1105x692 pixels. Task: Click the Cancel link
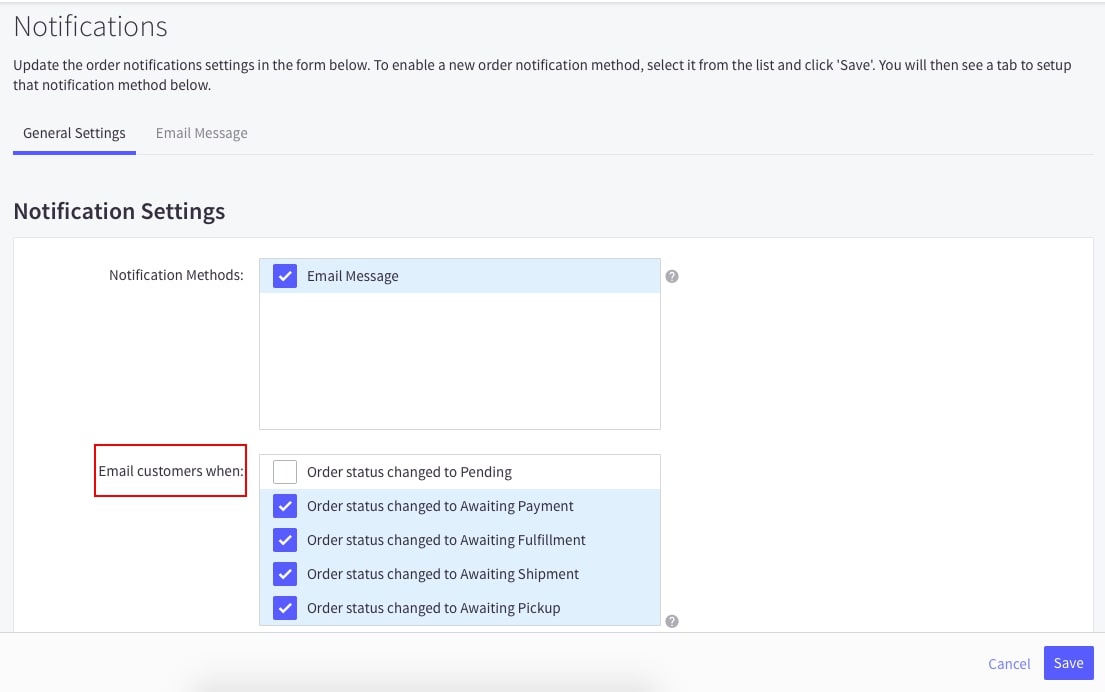tap(1009, 664)
